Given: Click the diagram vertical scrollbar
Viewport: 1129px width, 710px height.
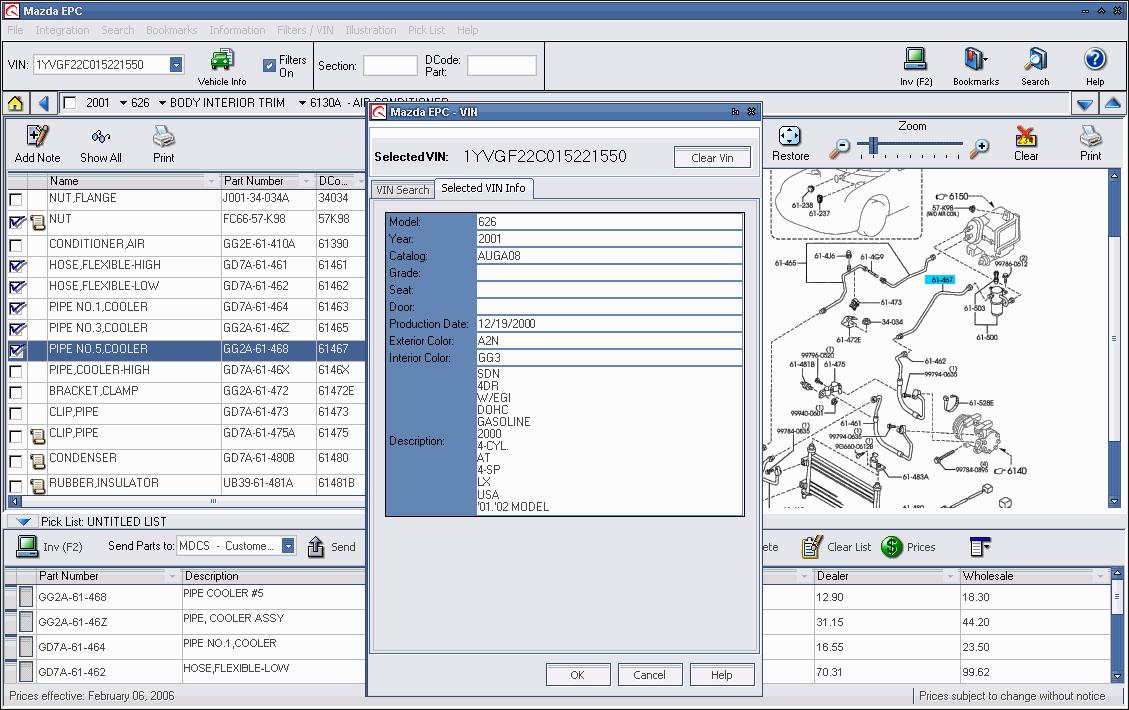Looking at the screenshot, I should pos(1114,338).
